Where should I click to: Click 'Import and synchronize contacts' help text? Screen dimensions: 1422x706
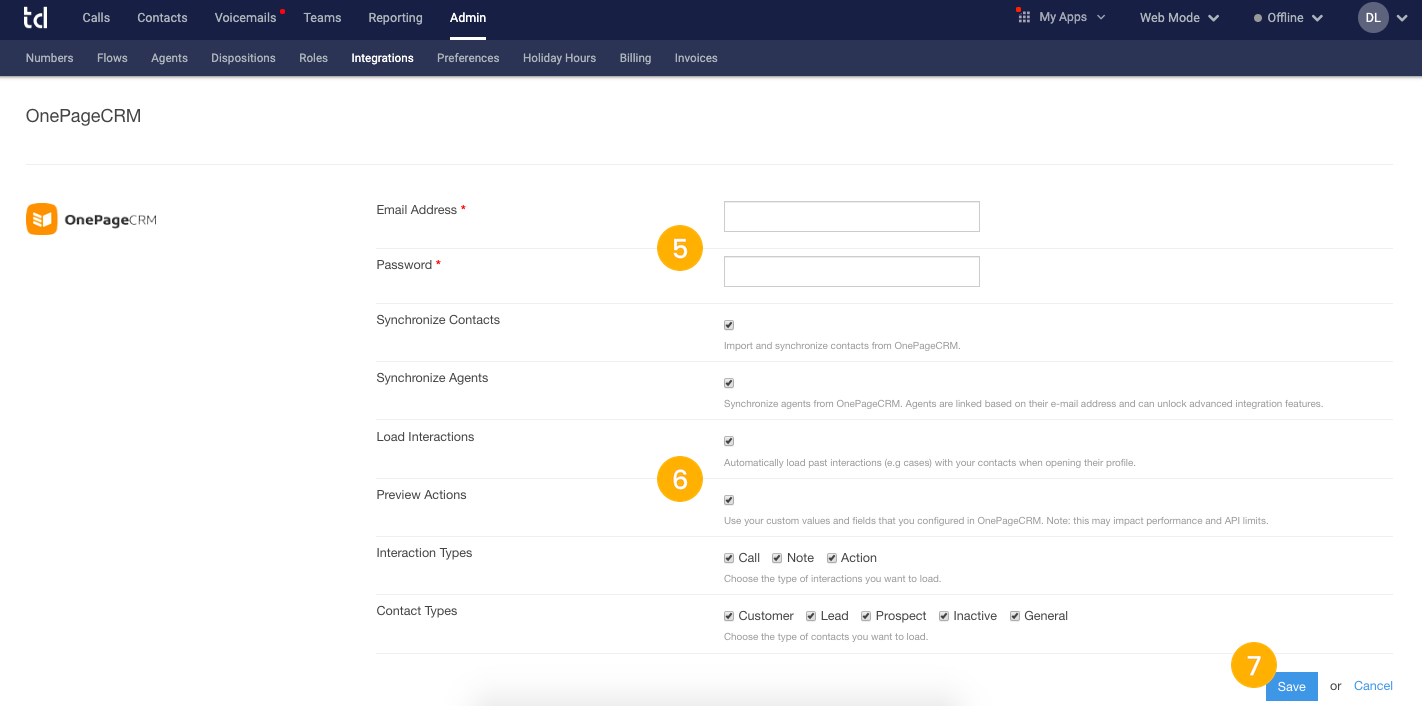(x=842, y=346)
